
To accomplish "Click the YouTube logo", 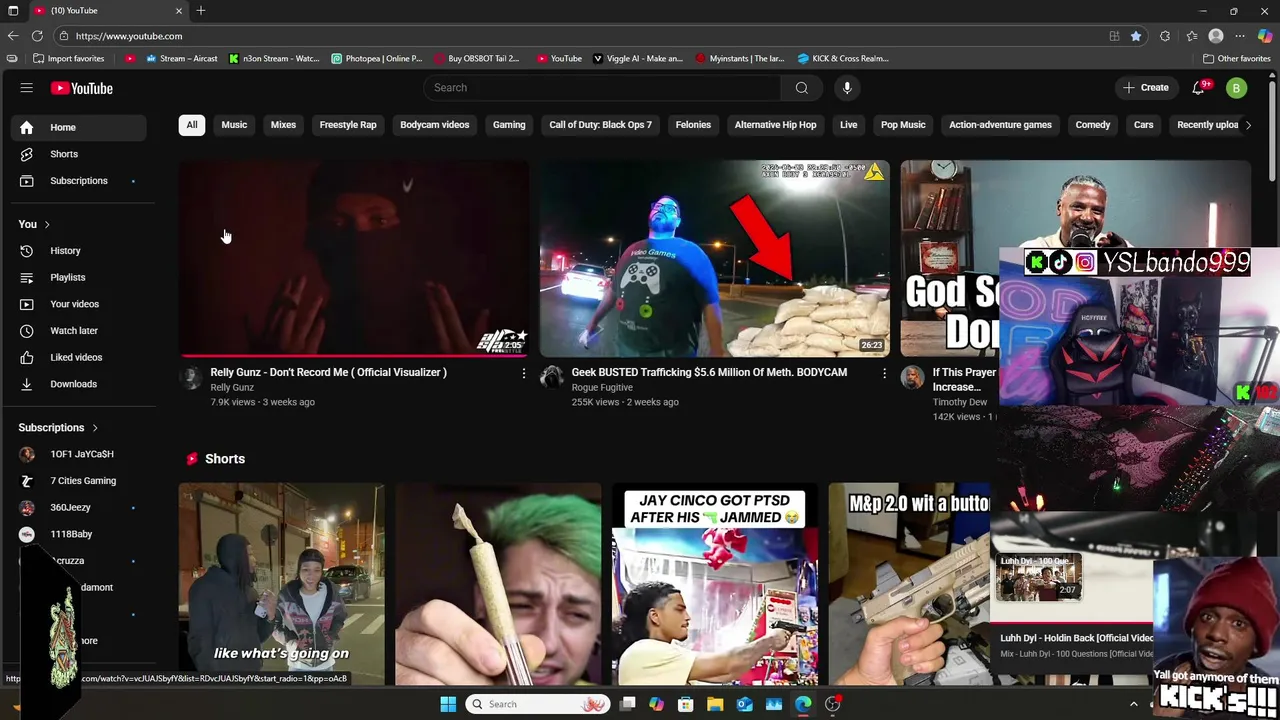I will click(81, 88).
